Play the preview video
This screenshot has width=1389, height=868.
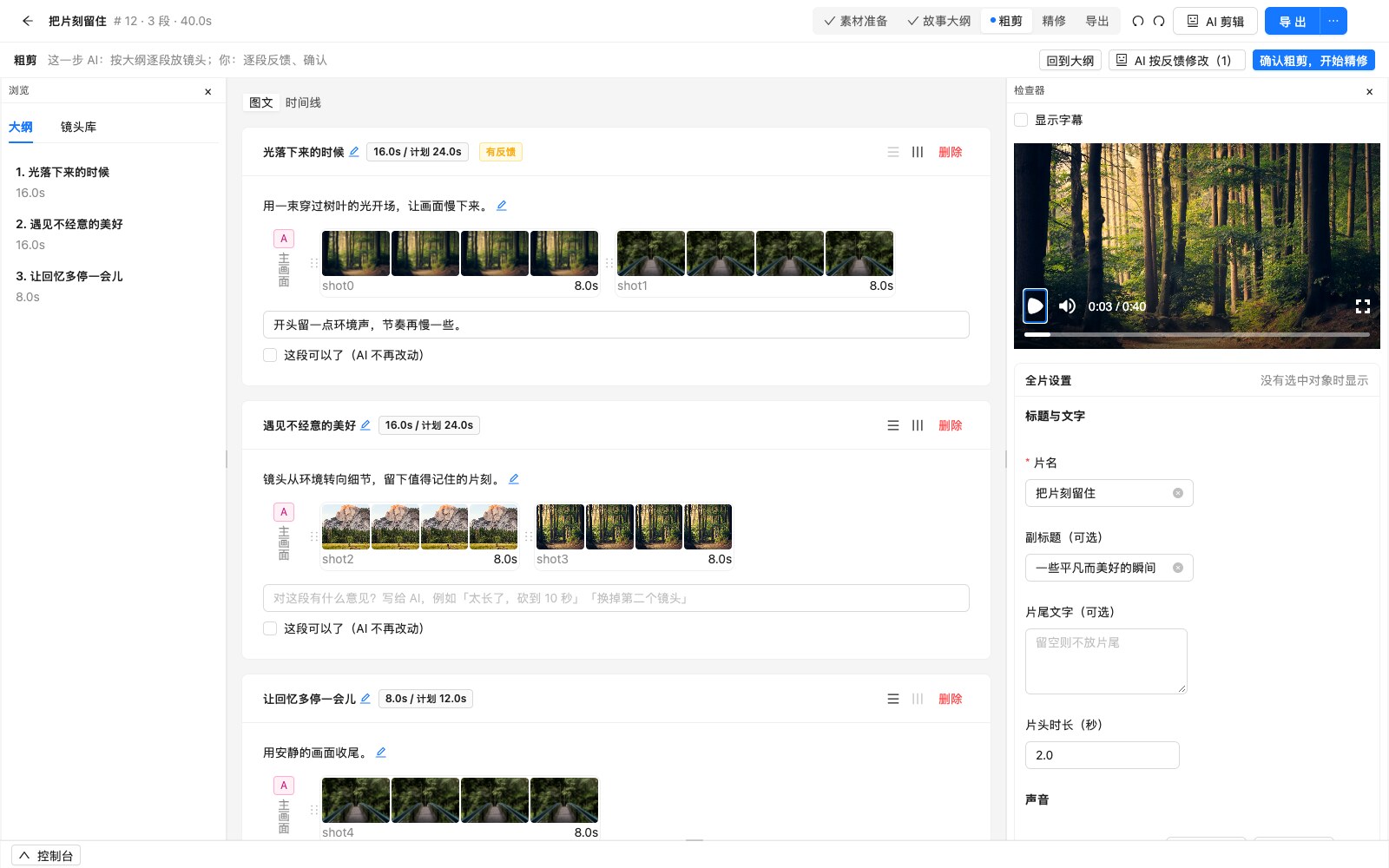point(1035,306)
